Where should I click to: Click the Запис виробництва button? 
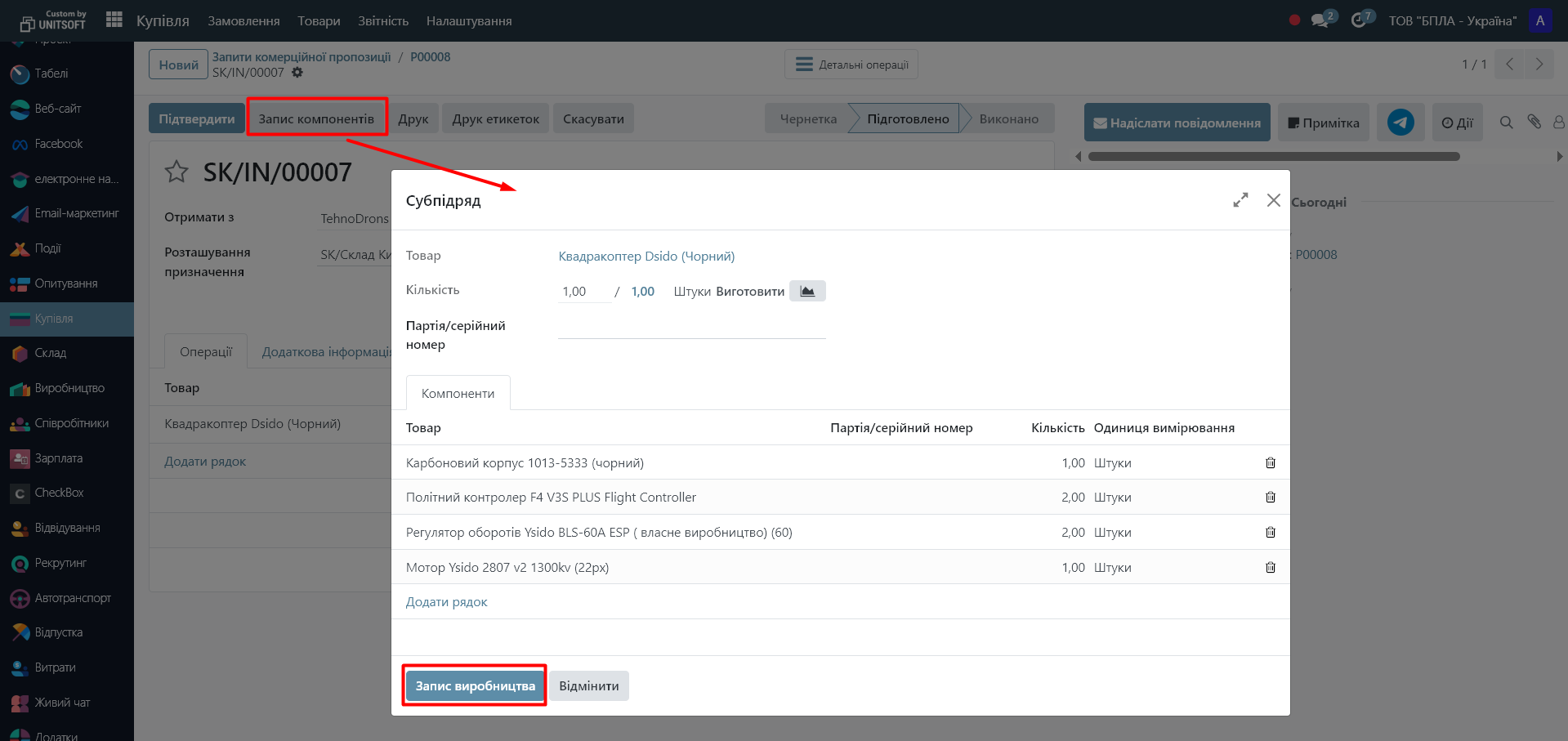click(475, 686)
